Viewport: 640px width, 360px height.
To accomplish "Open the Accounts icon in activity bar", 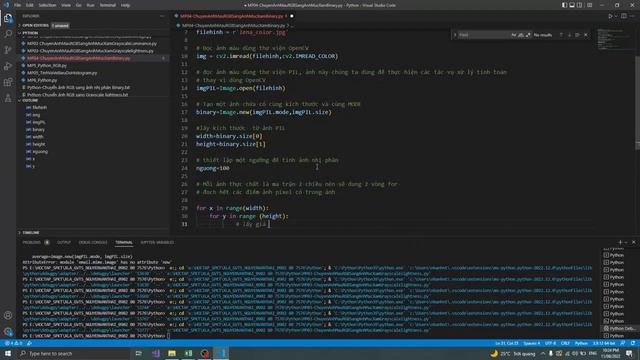I will coord(8,315).
